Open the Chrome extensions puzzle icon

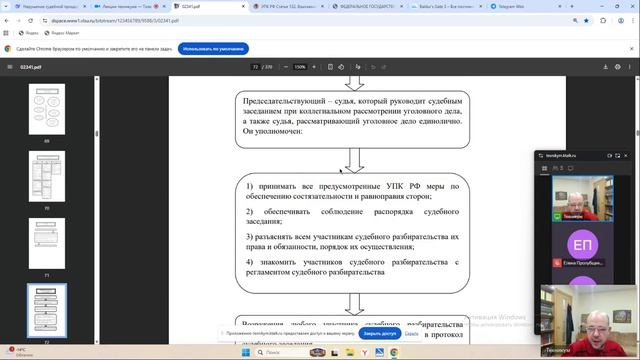tap(603, 20)
